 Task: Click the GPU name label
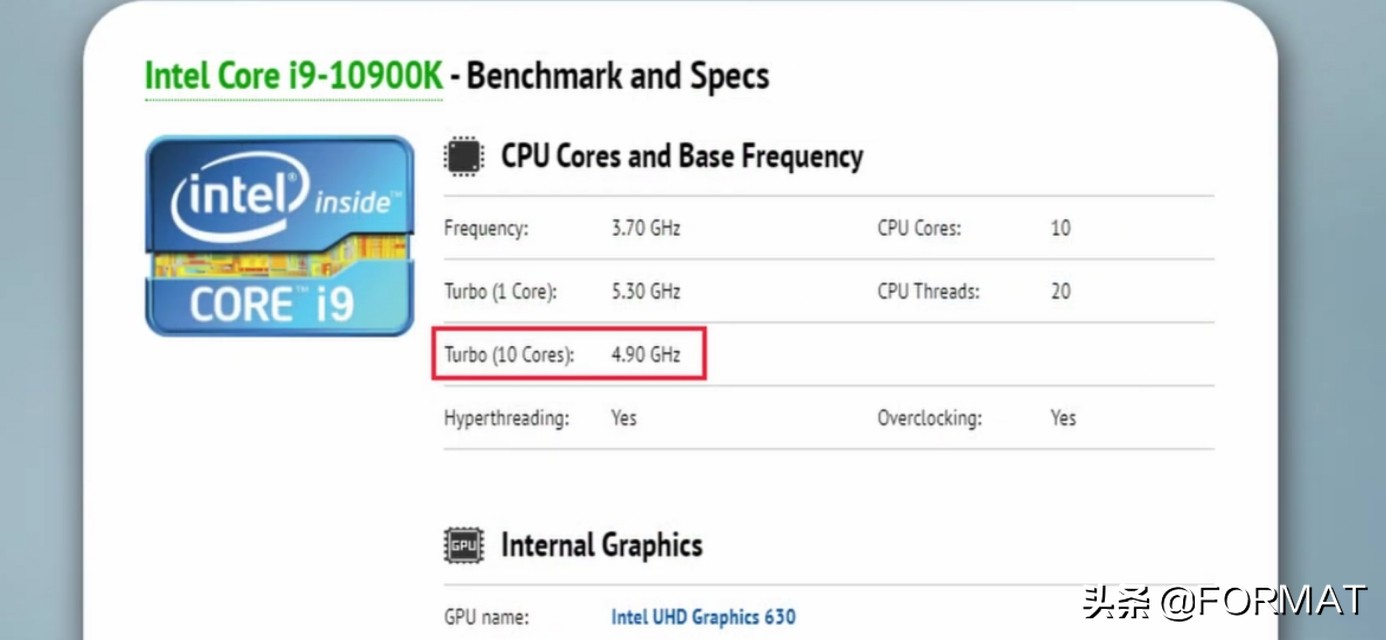(x=486, y=617)
